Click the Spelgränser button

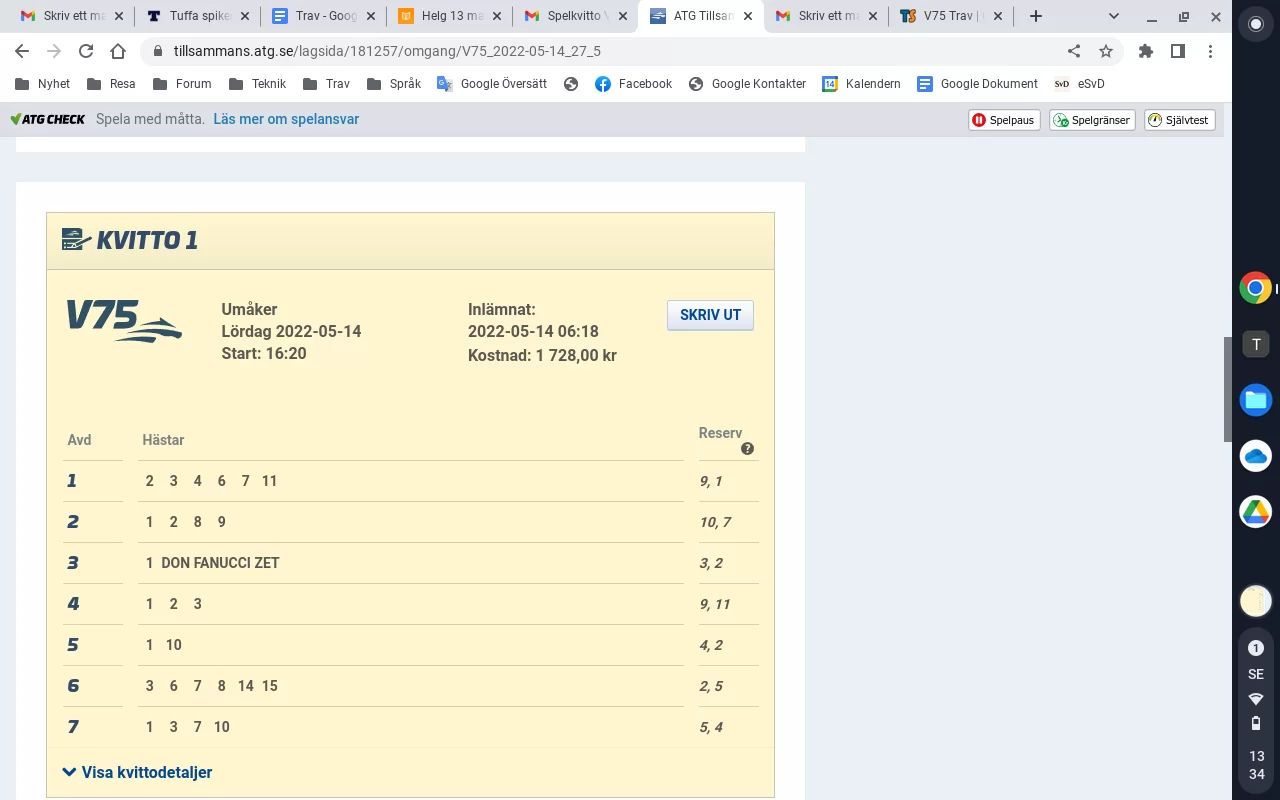tap(1092, 120)
